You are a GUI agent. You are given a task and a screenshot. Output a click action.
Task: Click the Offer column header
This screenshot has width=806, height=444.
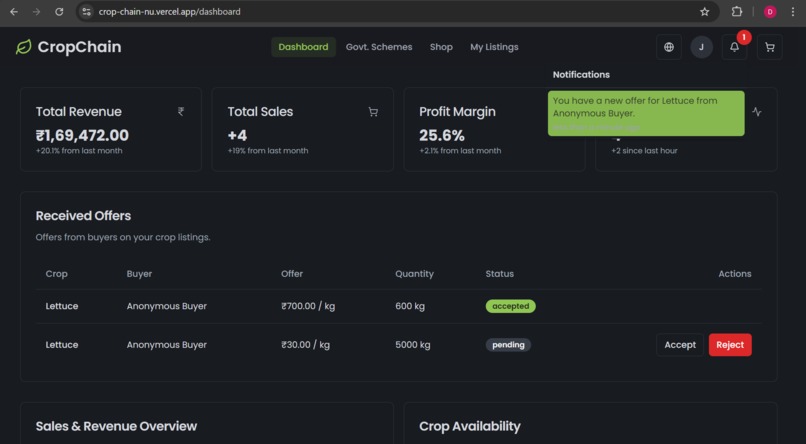pyautogui.click(x=292, y=274)
